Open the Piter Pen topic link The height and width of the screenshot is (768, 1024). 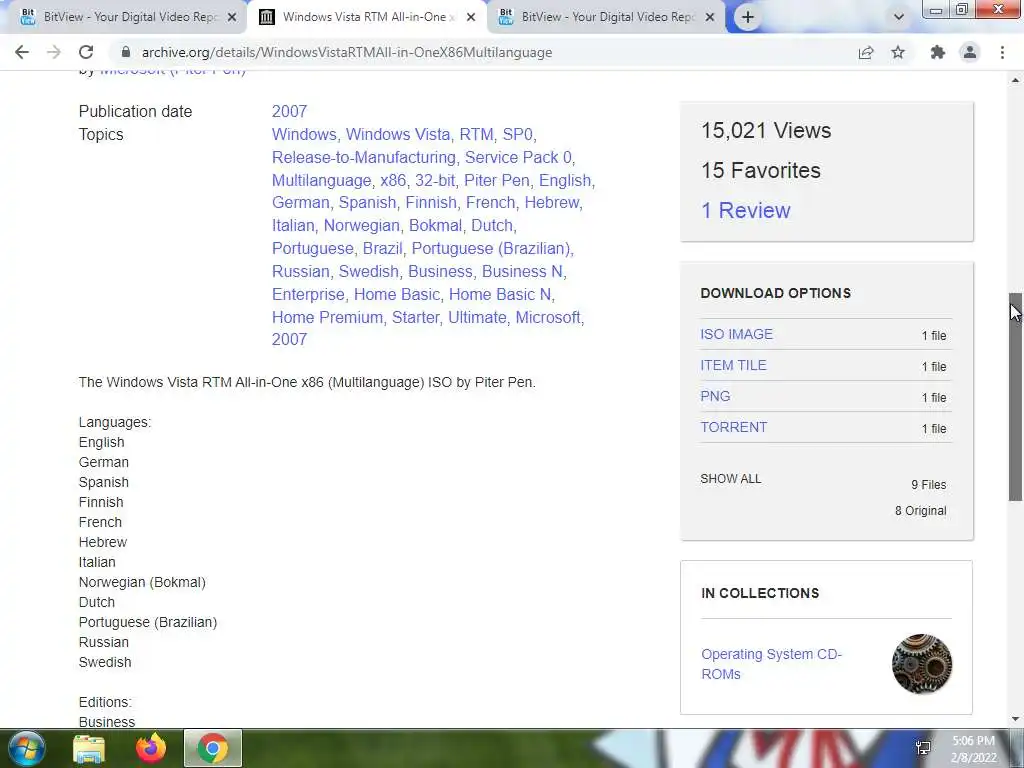tap(496, 180)
